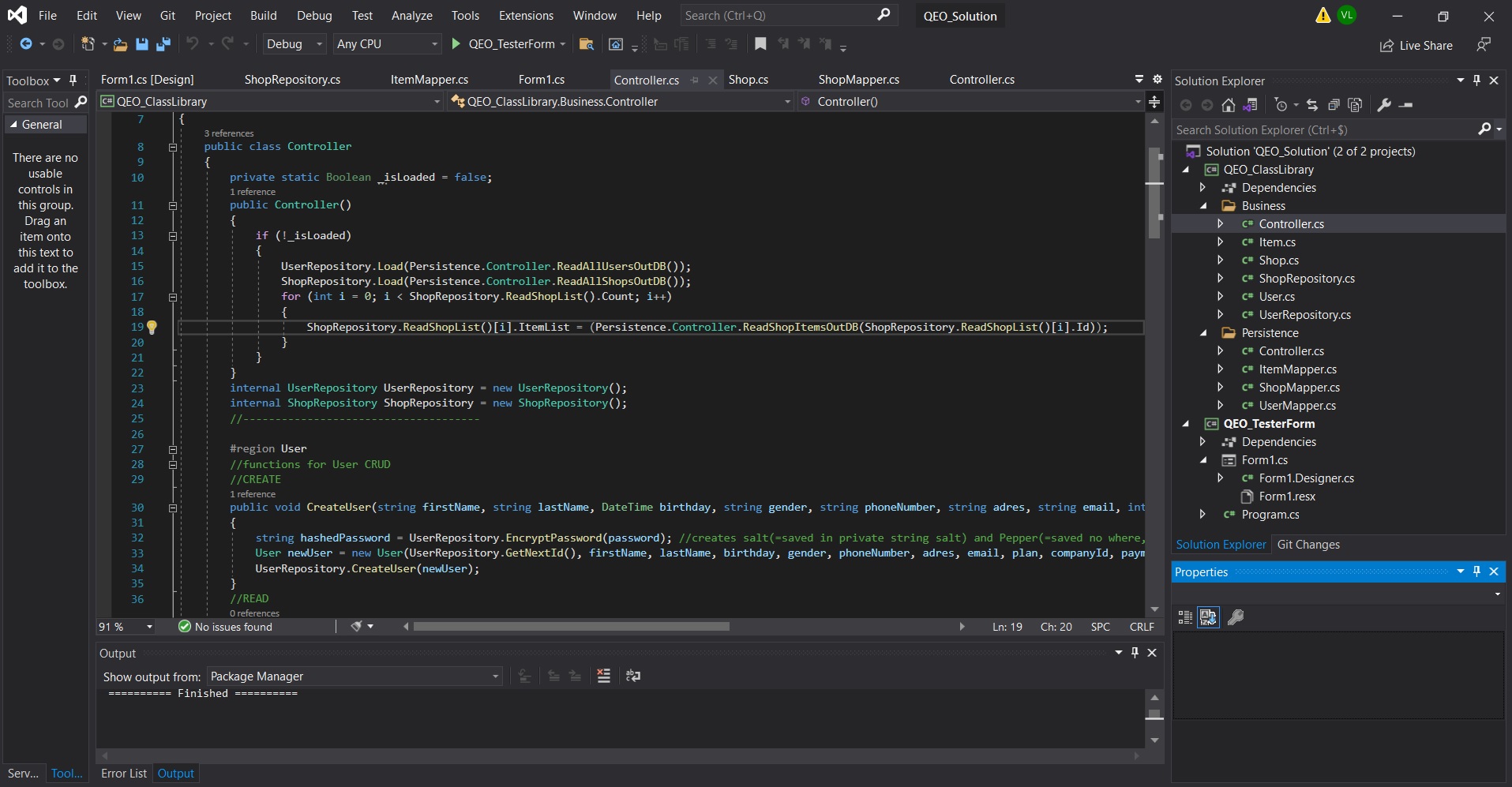
Task: Click the VL account avatar
Action: tap(1347, 15)
